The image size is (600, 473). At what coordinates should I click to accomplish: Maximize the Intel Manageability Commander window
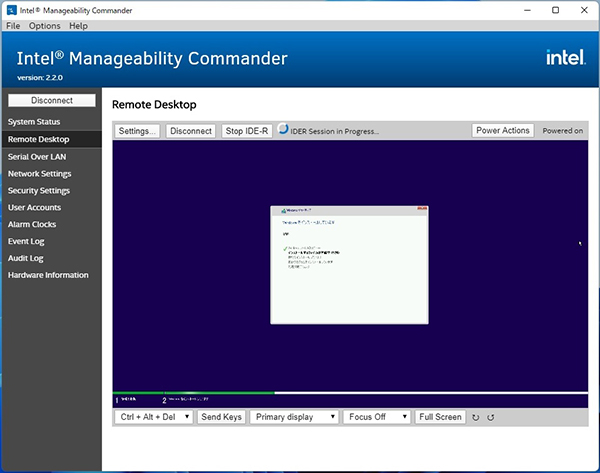click(555, 10)
